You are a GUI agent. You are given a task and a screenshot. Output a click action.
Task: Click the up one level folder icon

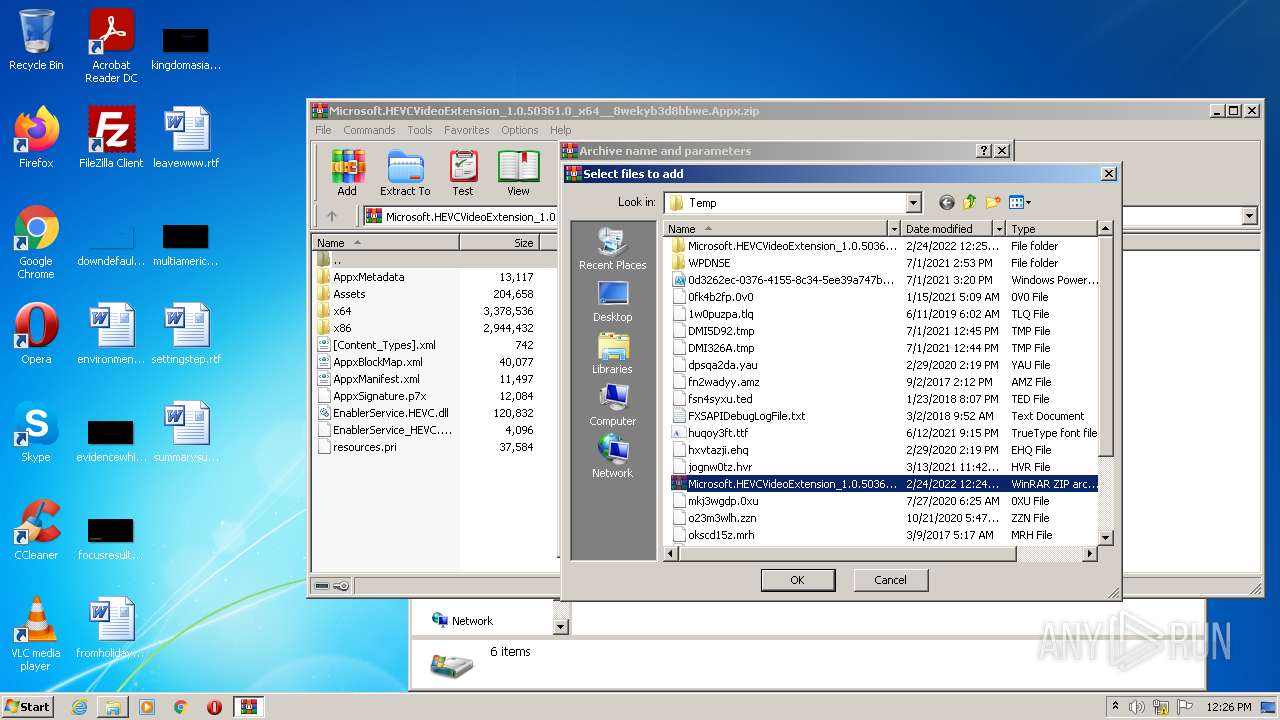pos(970,203)
